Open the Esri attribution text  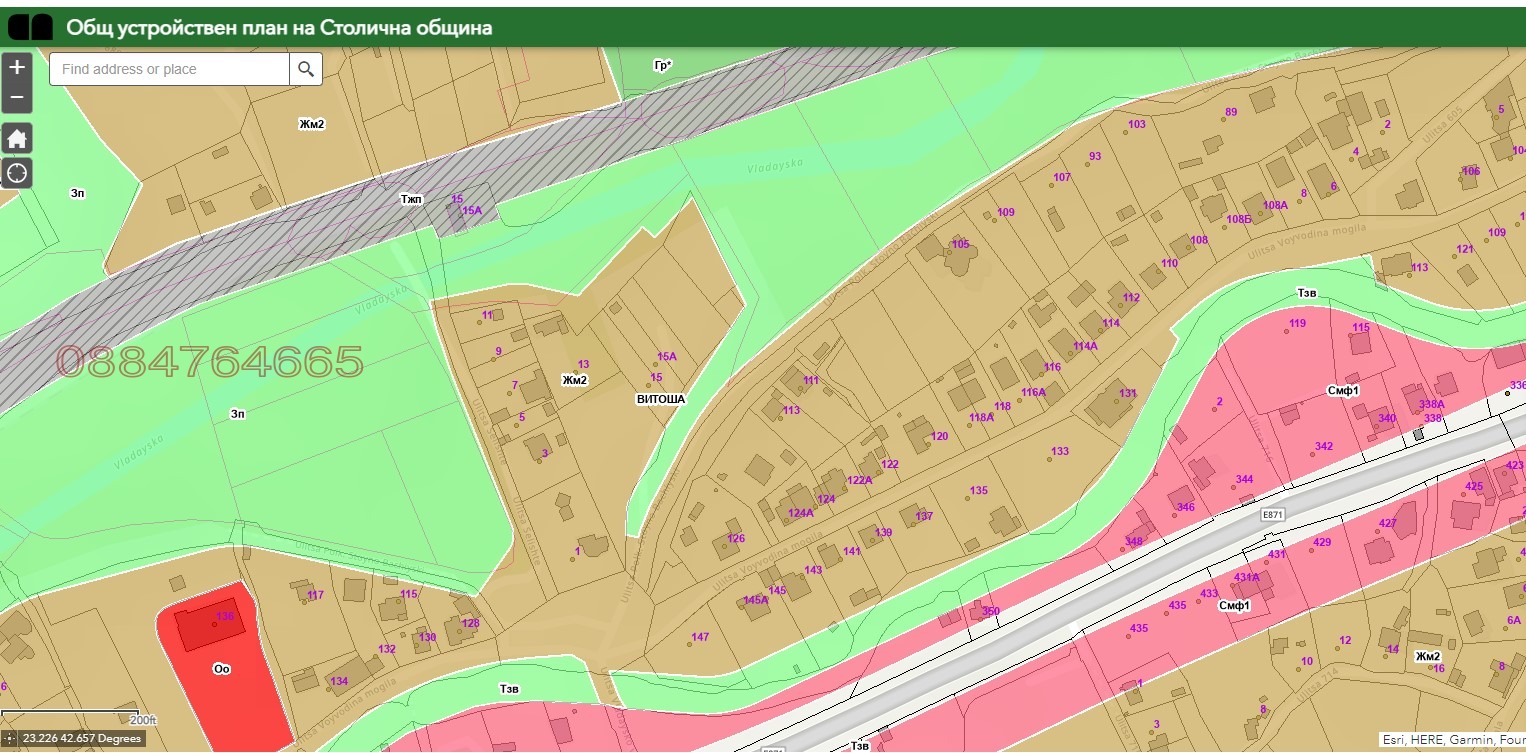click(x=1450, y=740)
